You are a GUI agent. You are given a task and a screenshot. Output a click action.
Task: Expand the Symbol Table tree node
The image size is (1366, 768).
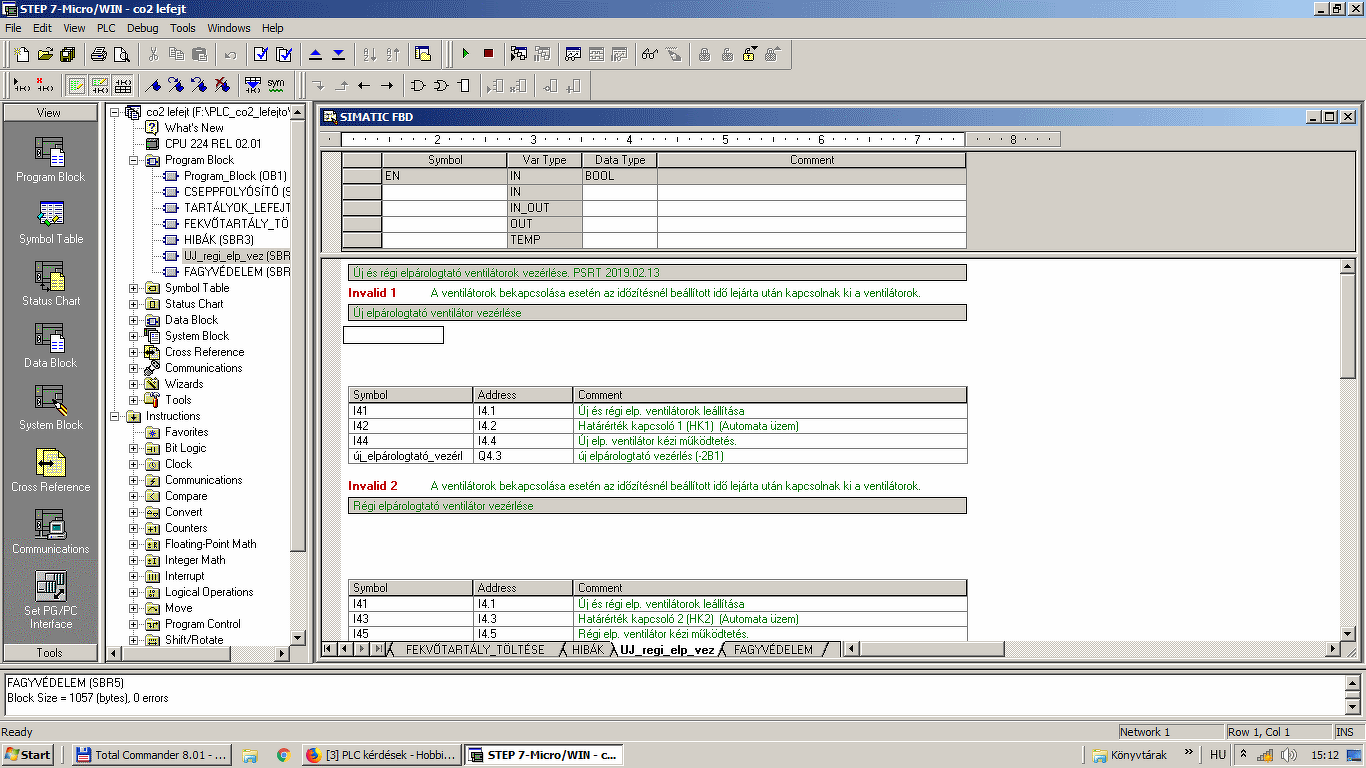point(134,288)
